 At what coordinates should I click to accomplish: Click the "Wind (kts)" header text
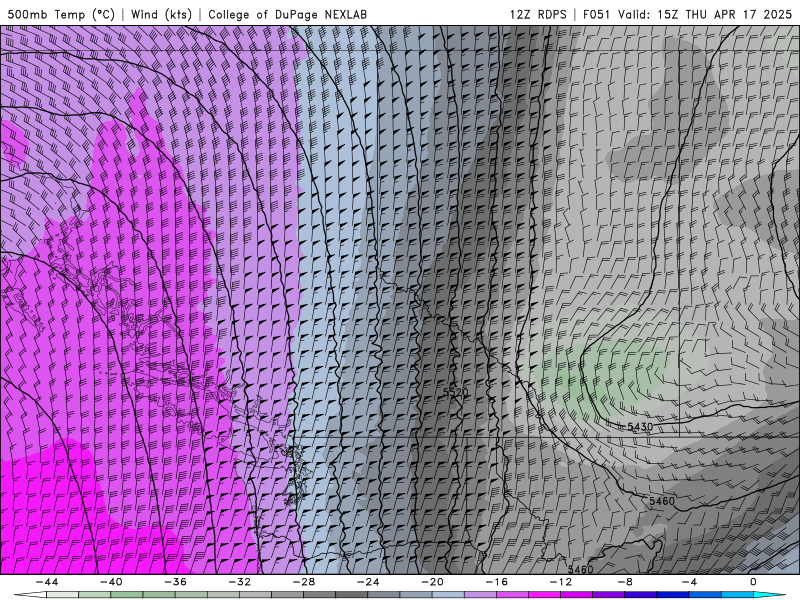tap(161, 14)
